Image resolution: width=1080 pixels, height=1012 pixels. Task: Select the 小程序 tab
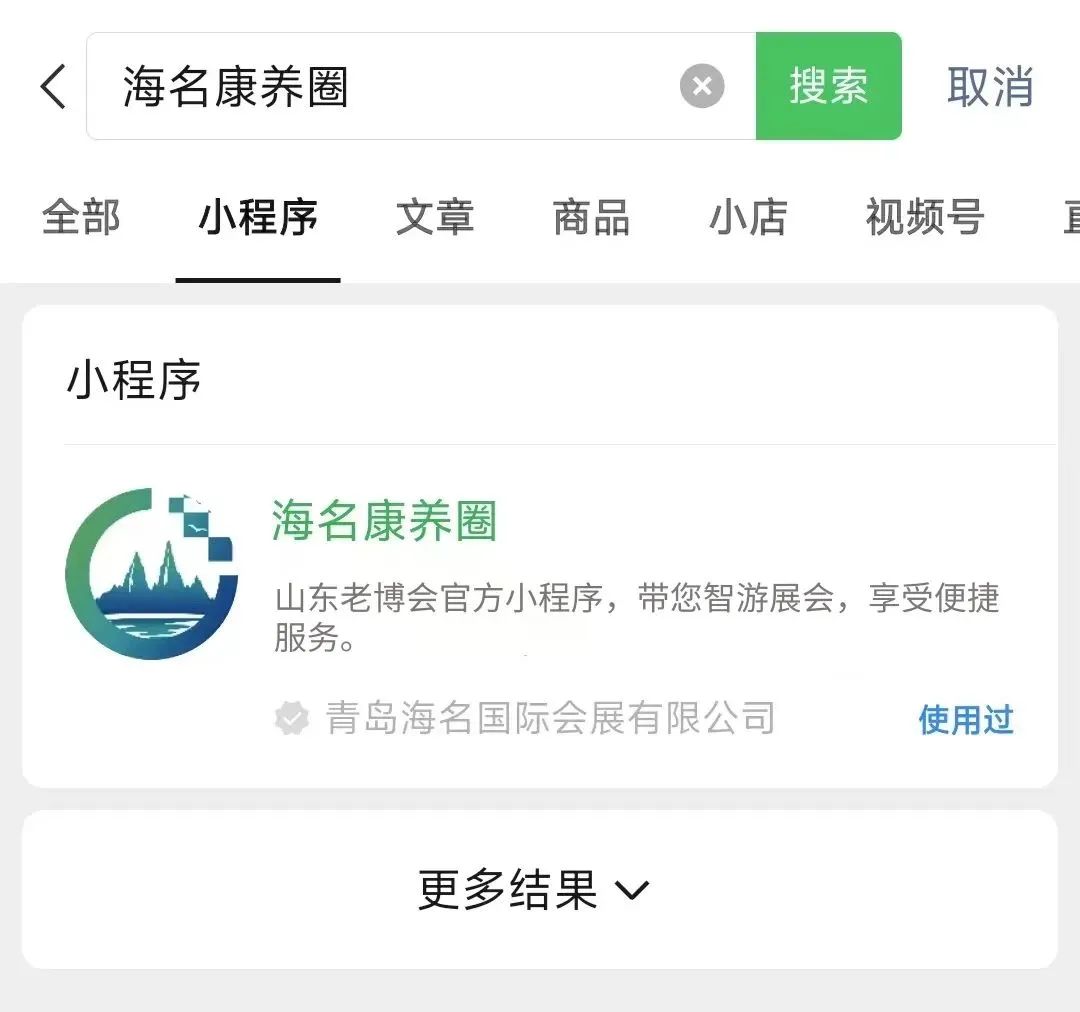258,217
